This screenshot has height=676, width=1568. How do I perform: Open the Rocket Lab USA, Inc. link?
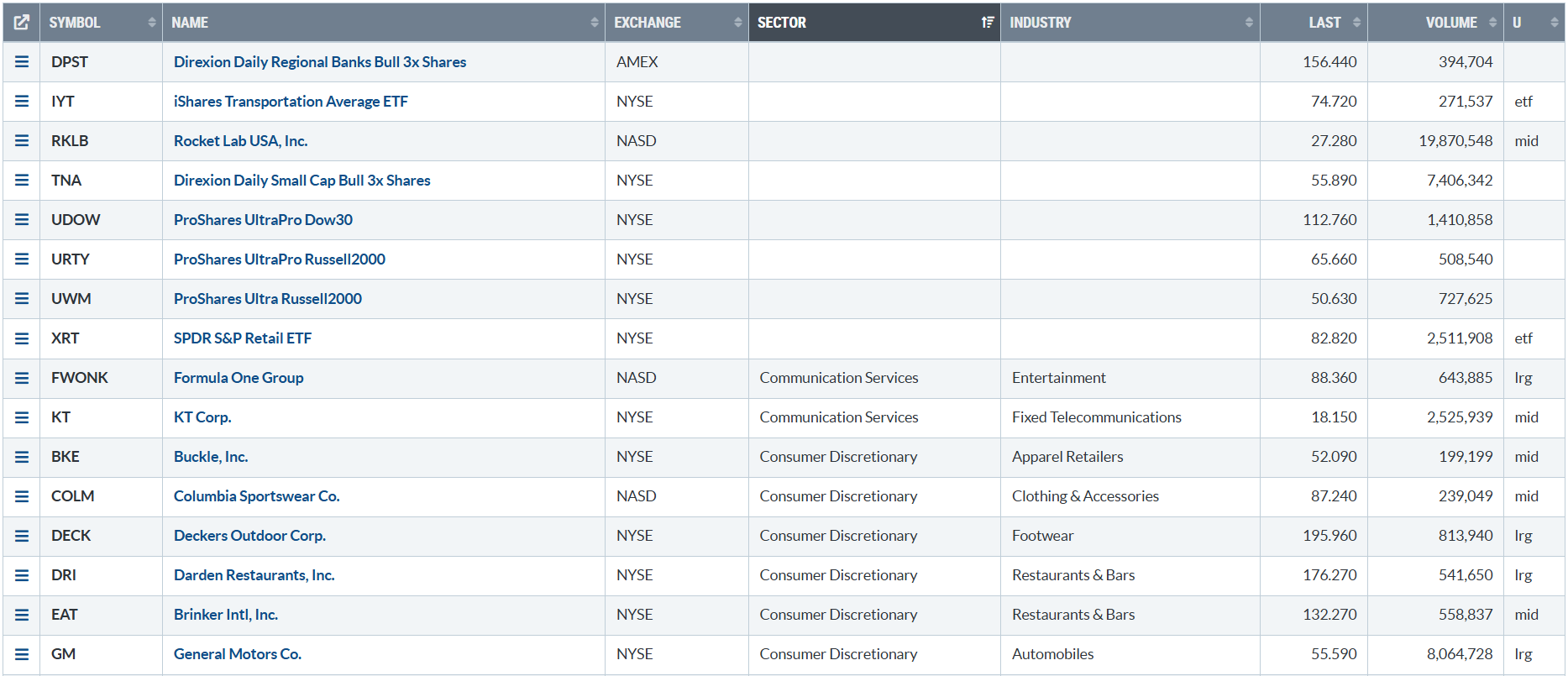pyautogui.click(x=240, y=141)
